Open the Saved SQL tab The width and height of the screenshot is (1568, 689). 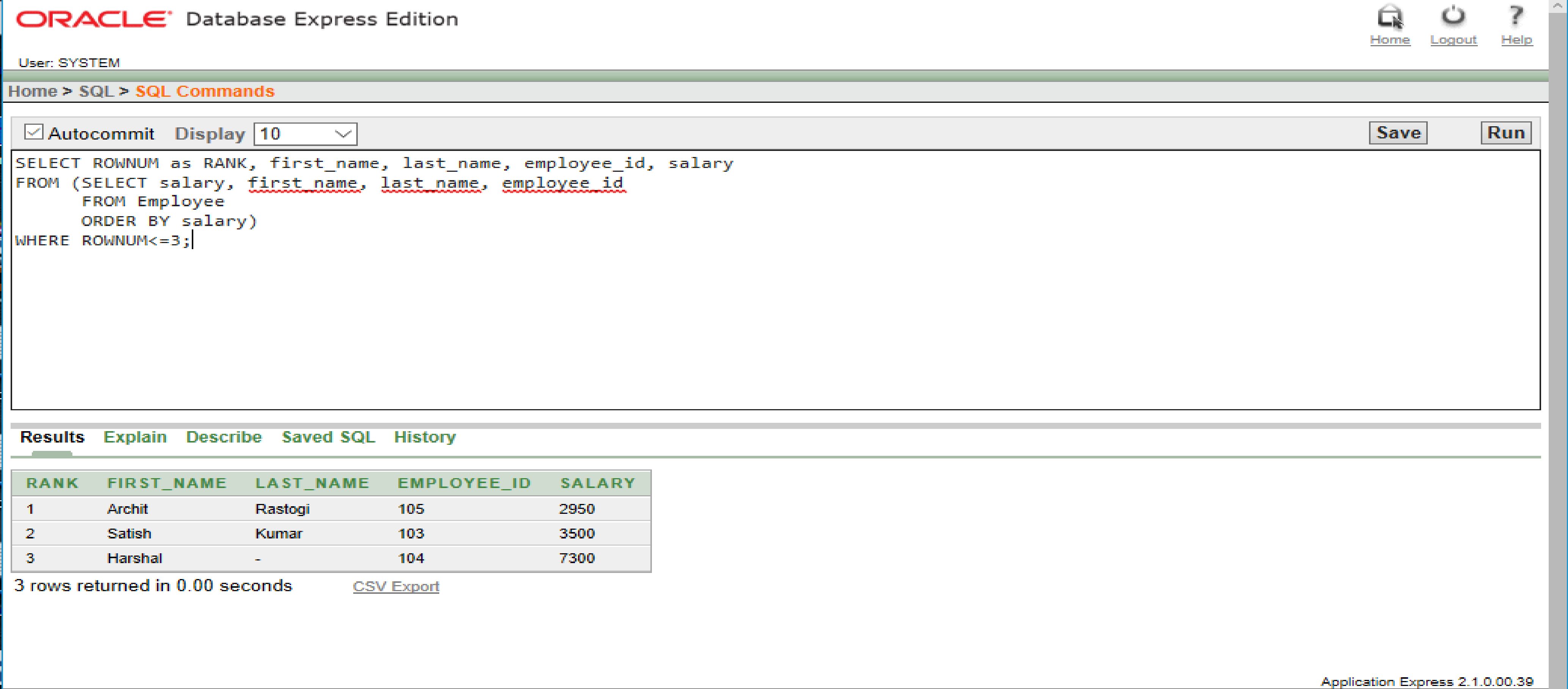(x=328, y=437)
